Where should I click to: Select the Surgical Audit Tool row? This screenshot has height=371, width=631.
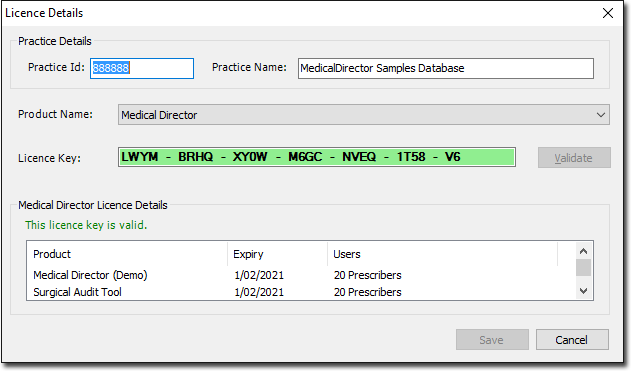[301, 292]
